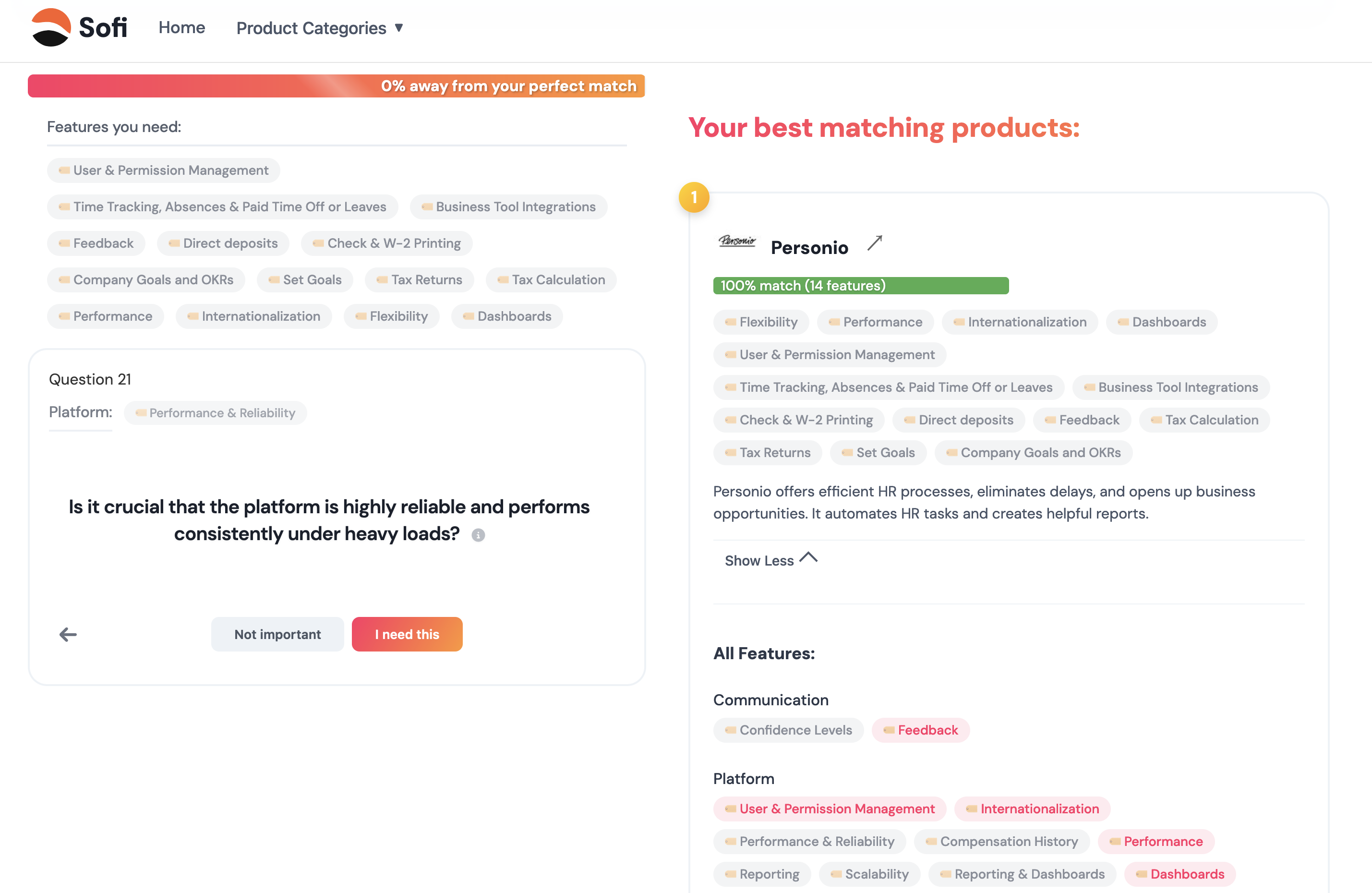Open Personio external link arrow icon

coord(875,243)
